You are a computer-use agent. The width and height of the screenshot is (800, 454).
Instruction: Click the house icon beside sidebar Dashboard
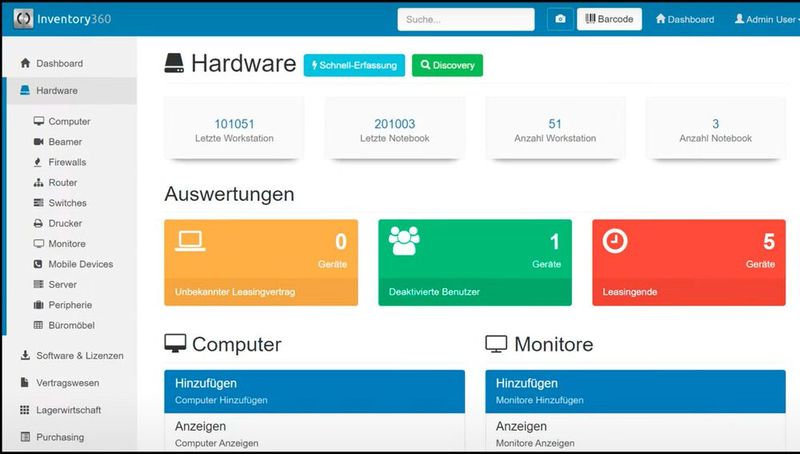point(25,63)
